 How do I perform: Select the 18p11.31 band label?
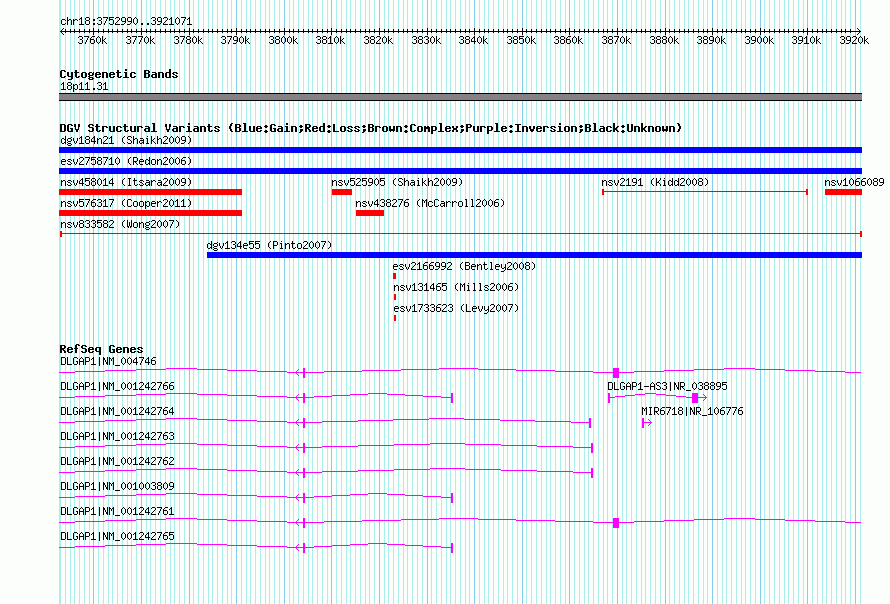84,86
